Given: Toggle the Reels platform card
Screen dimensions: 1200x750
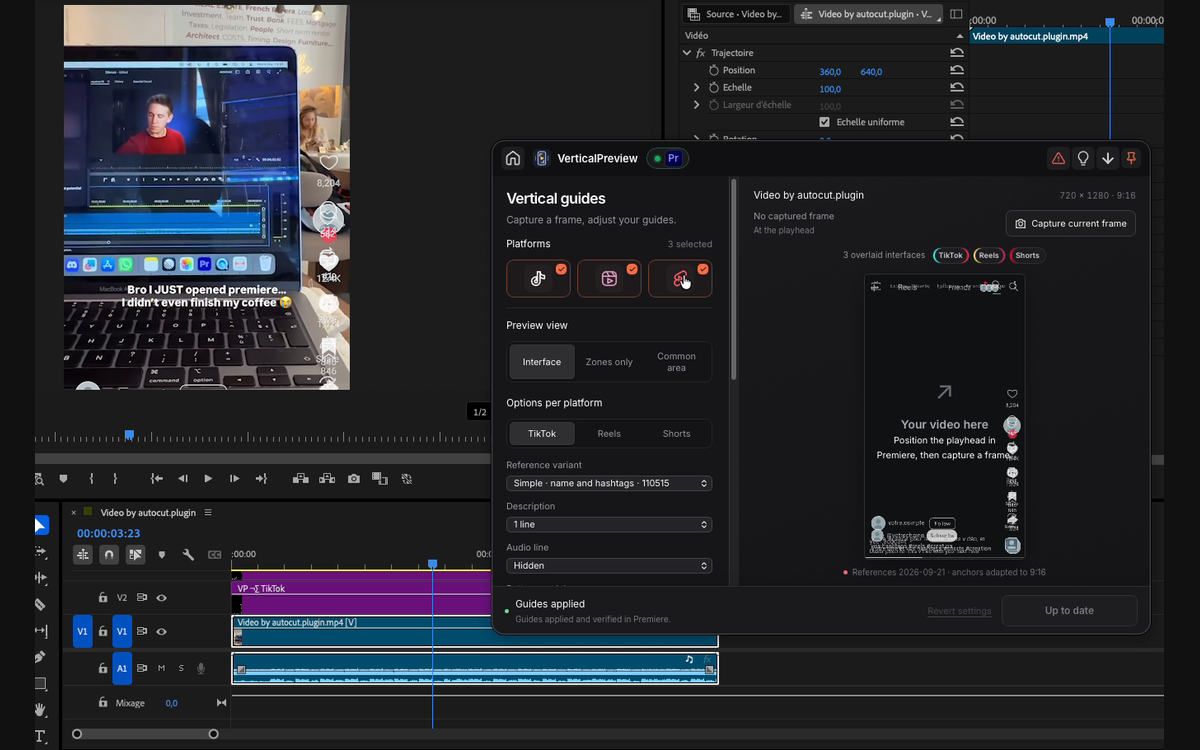Looking at the screenshot, I should [x=609, y=279].
